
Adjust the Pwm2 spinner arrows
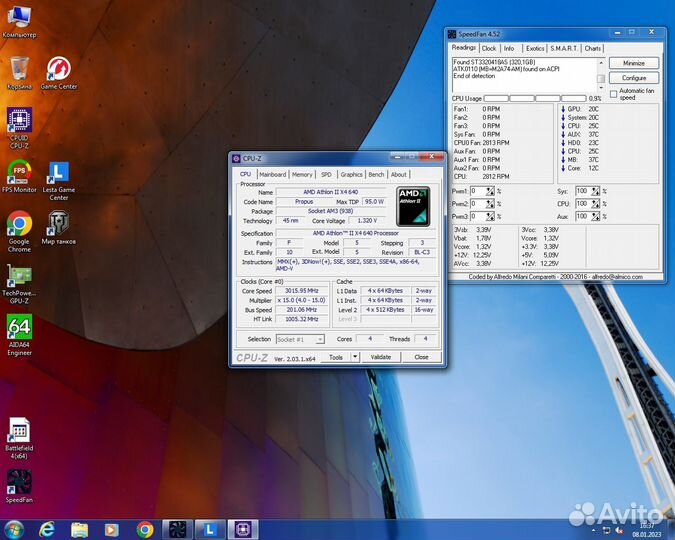point(490,203)
